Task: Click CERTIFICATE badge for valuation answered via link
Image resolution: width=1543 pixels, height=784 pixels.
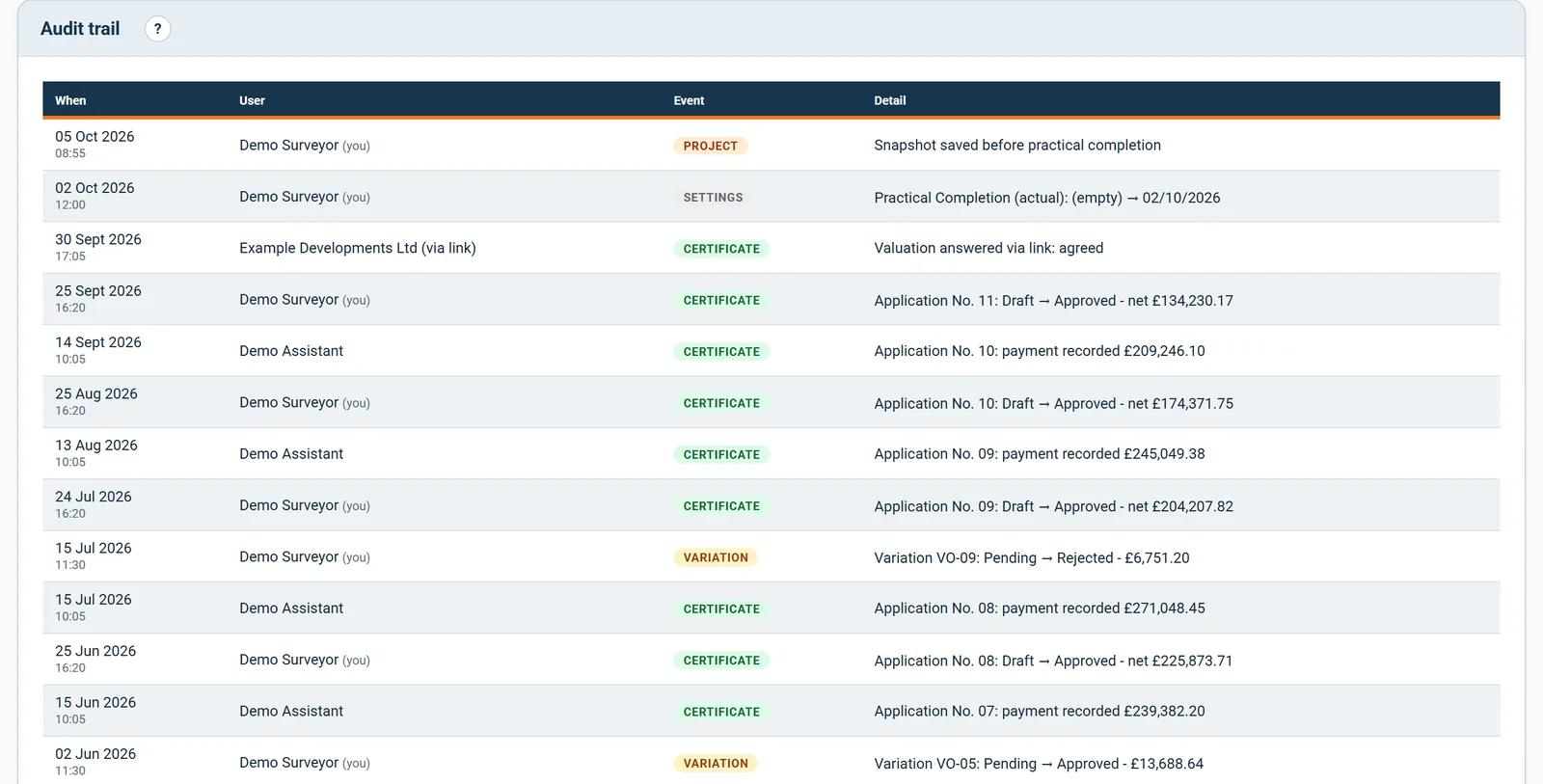Action: click(x=721, y=249)
